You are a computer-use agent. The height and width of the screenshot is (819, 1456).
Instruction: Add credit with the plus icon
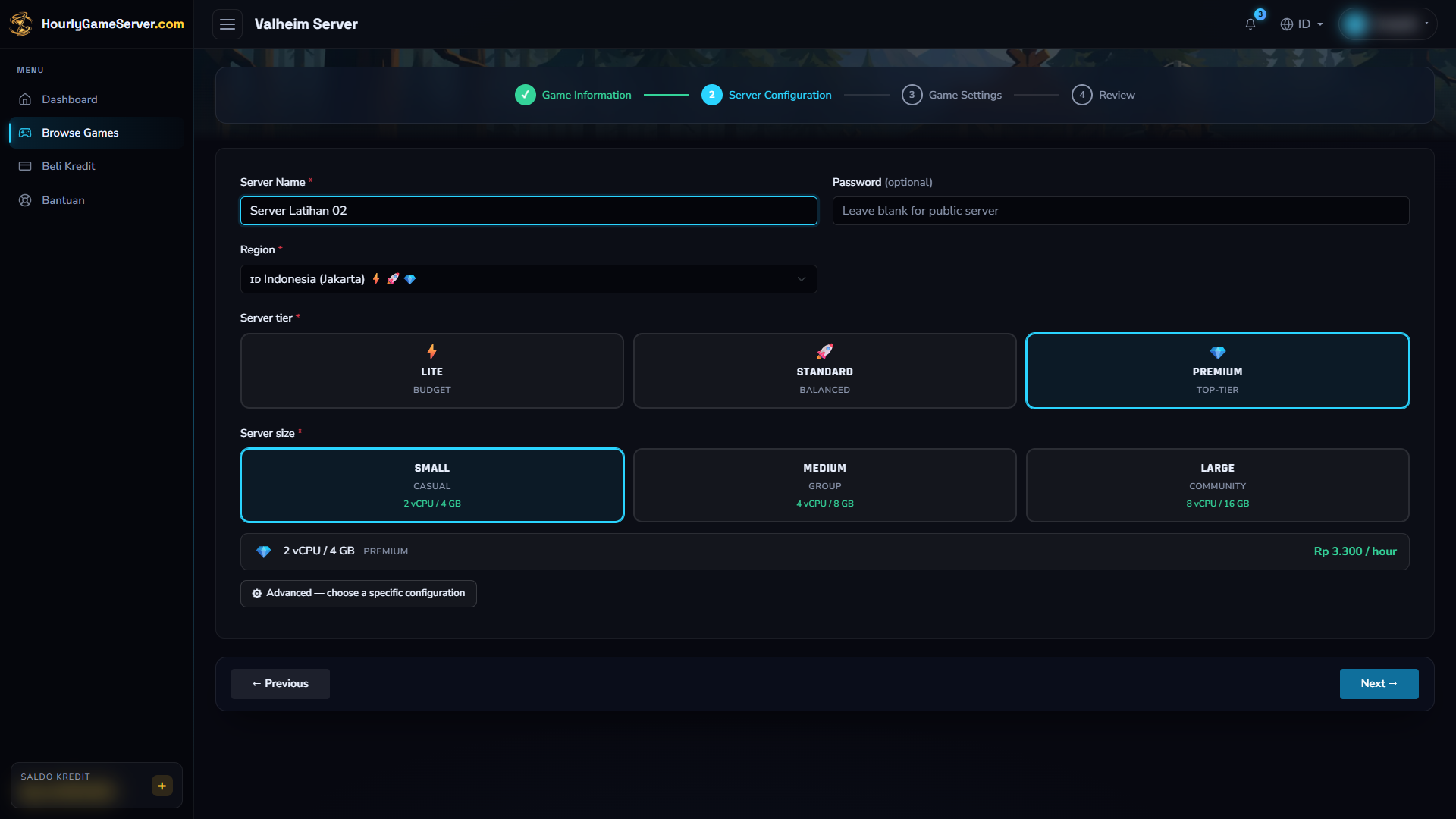(162, 786)
